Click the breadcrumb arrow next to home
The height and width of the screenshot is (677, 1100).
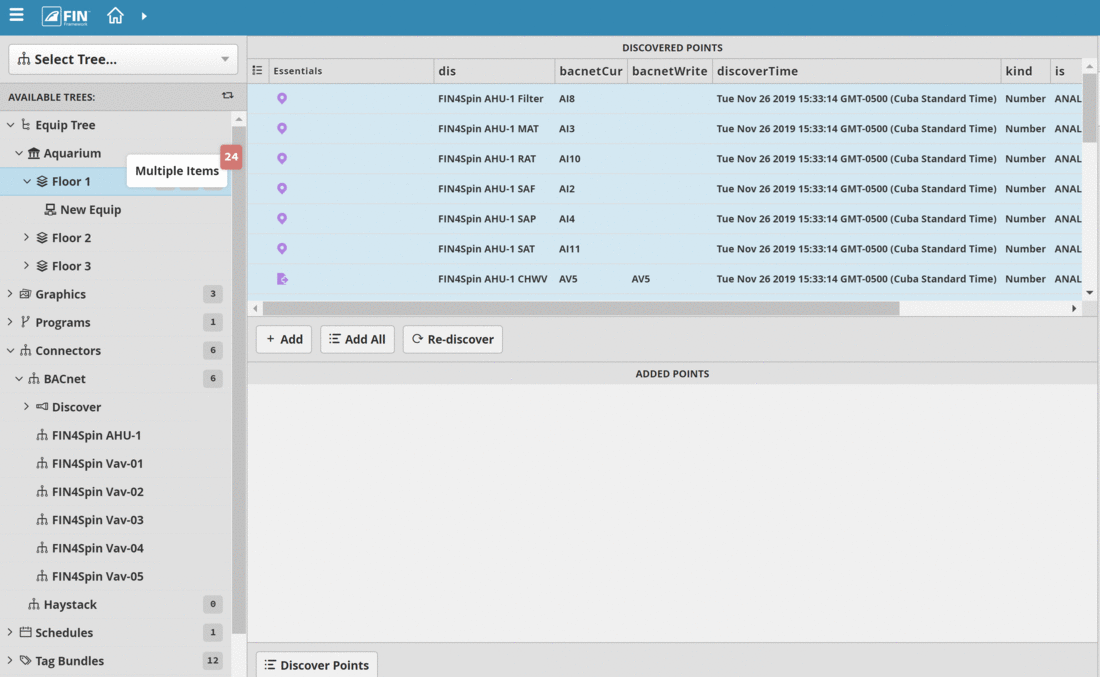coord(144,16)
